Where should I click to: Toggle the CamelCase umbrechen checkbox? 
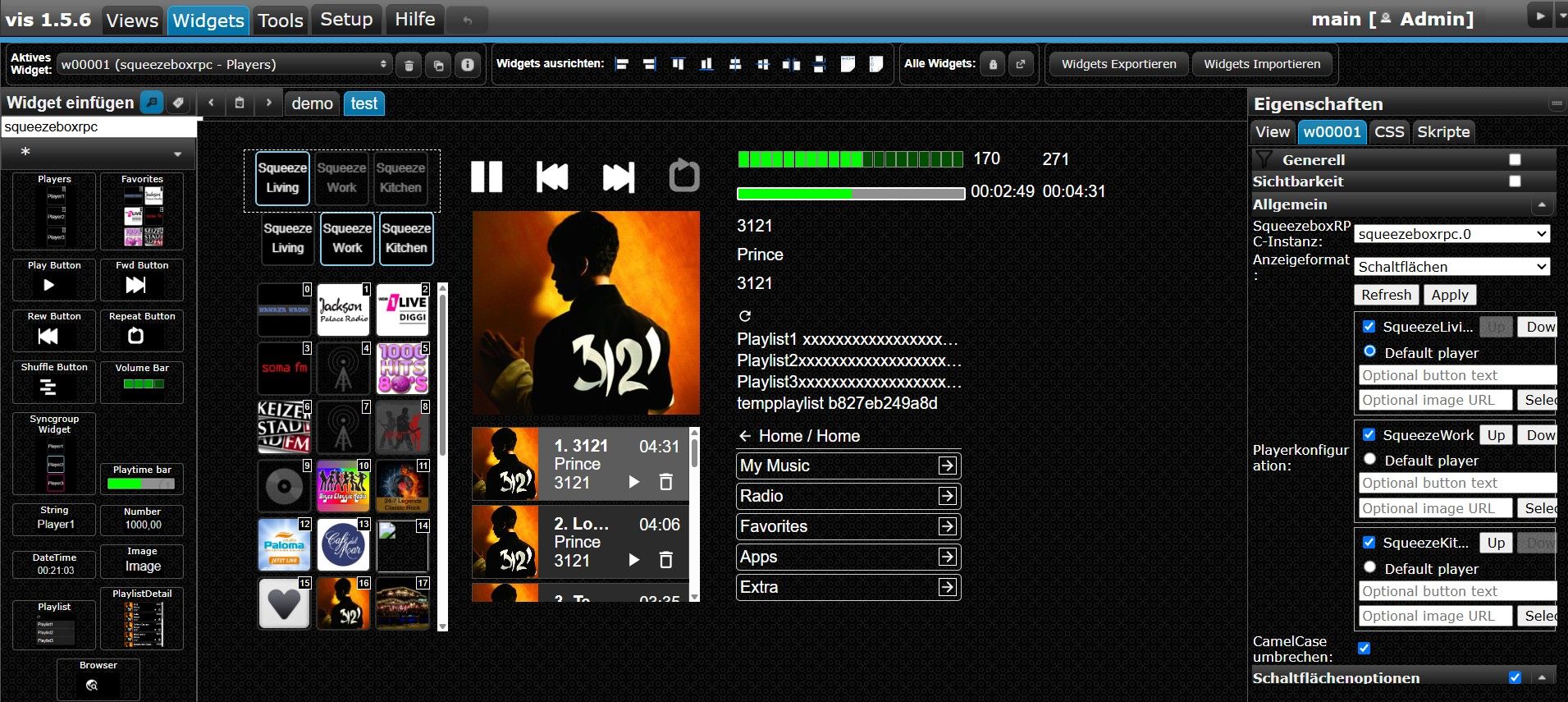1364,648
